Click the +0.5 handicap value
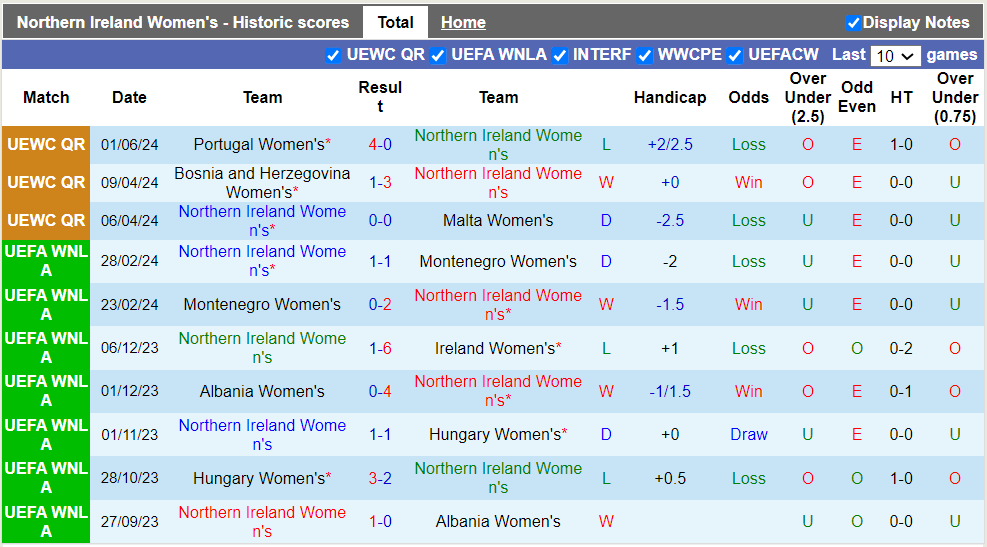This screenshot has width=987, height=547. click(670, 478)
